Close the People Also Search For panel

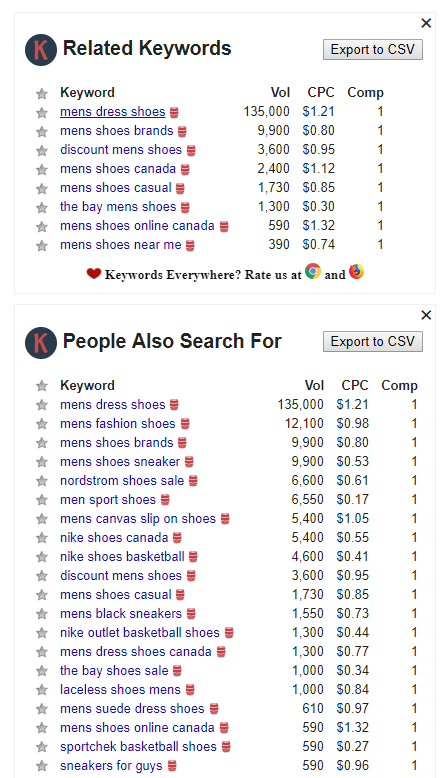[426, 315]
